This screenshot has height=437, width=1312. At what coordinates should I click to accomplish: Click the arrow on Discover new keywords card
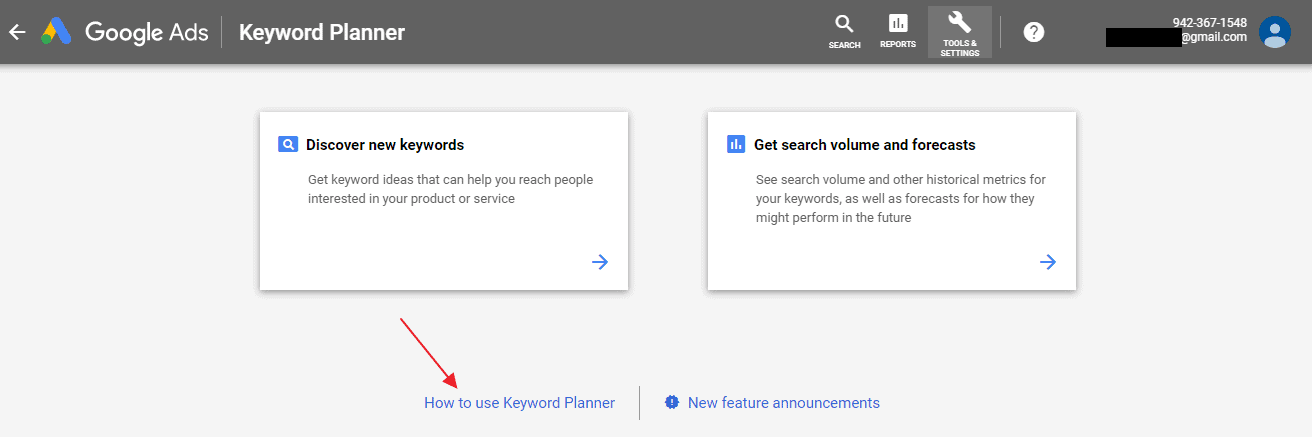600,262
